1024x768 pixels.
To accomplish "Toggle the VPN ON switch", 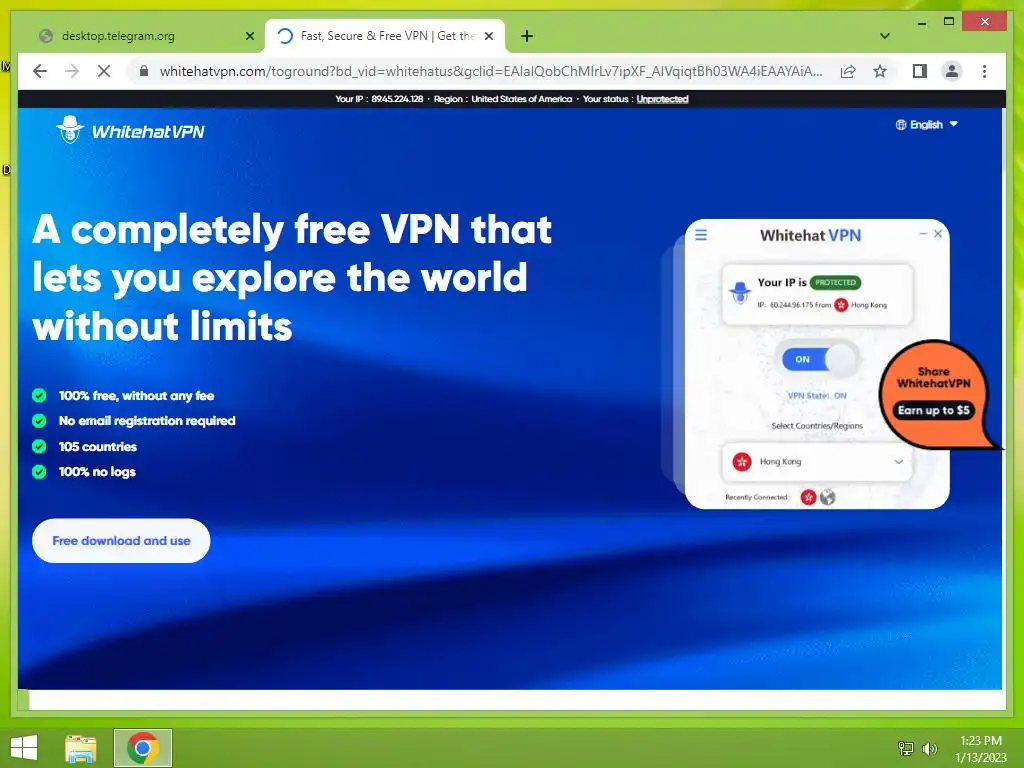I will click(820, 359).
